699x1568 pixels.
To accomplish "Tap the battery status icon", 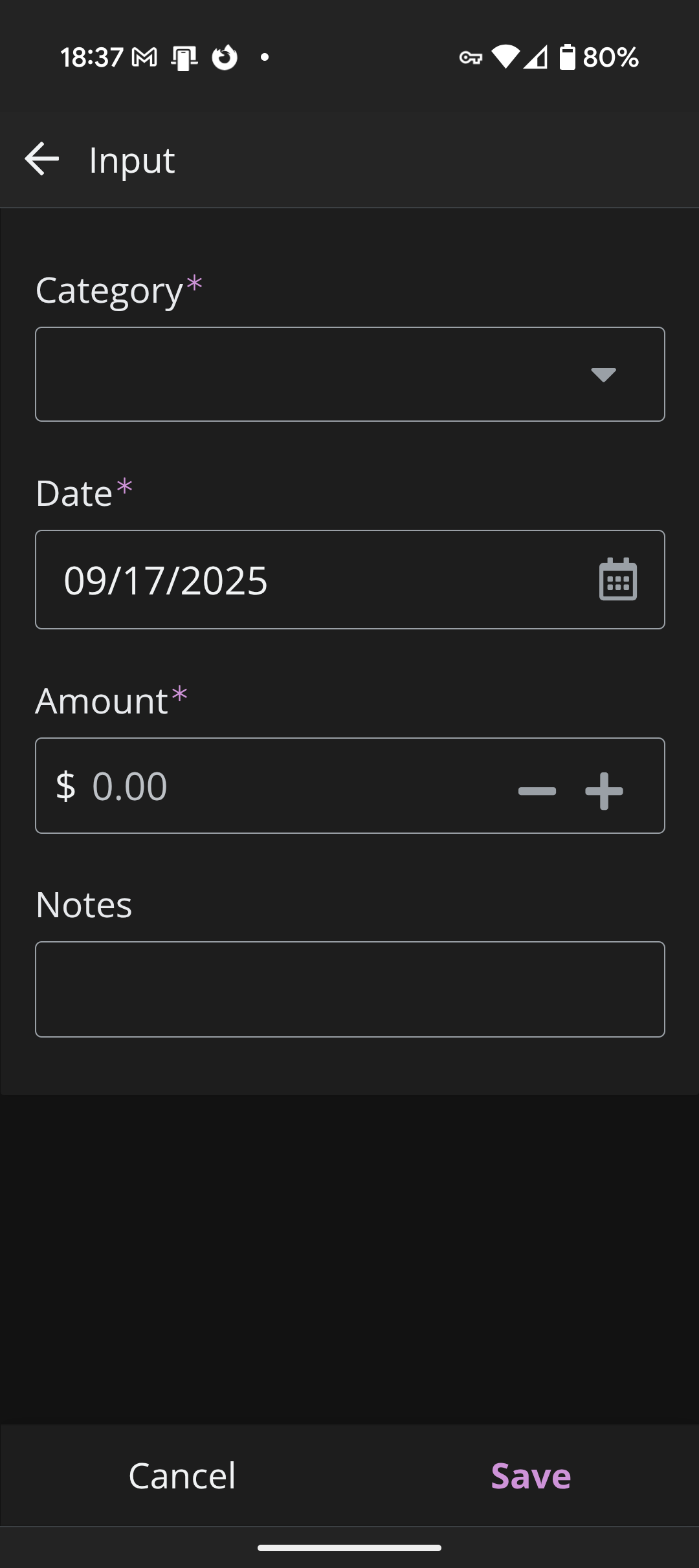I will tap(567, 57).
